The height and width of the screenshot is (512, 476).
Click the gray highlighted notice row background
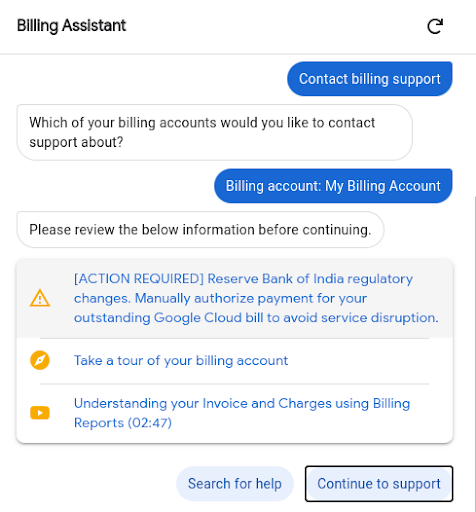(235, 299)
